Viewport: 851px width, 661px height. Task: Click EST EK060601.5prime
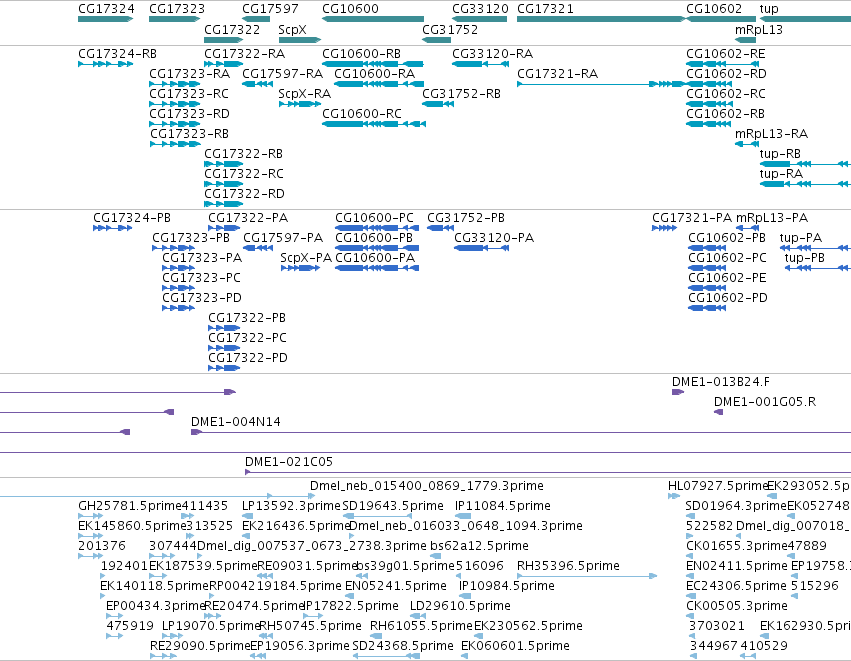tap(515, 647)
